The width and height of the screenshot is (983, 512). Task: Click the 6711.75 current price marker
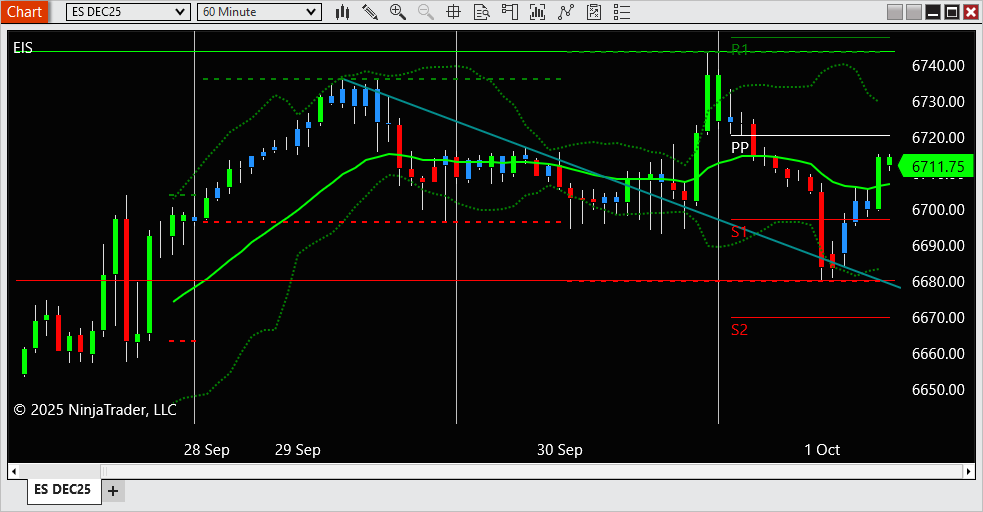(936, 167)
